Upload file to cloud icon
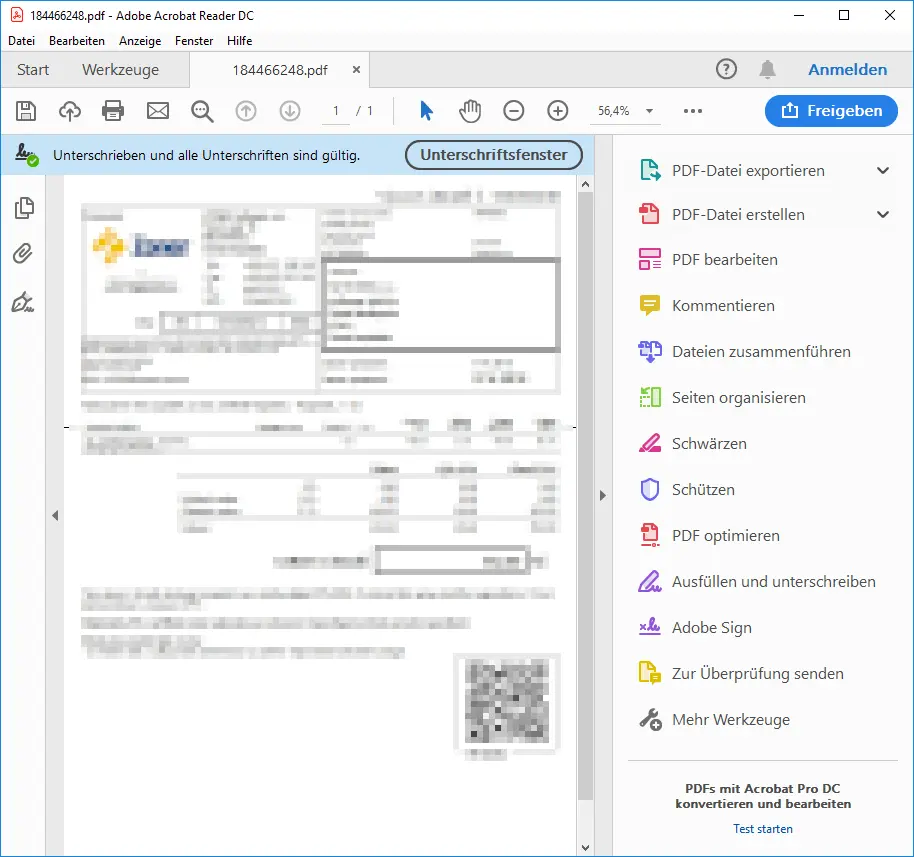 click(x=70, y=111)
